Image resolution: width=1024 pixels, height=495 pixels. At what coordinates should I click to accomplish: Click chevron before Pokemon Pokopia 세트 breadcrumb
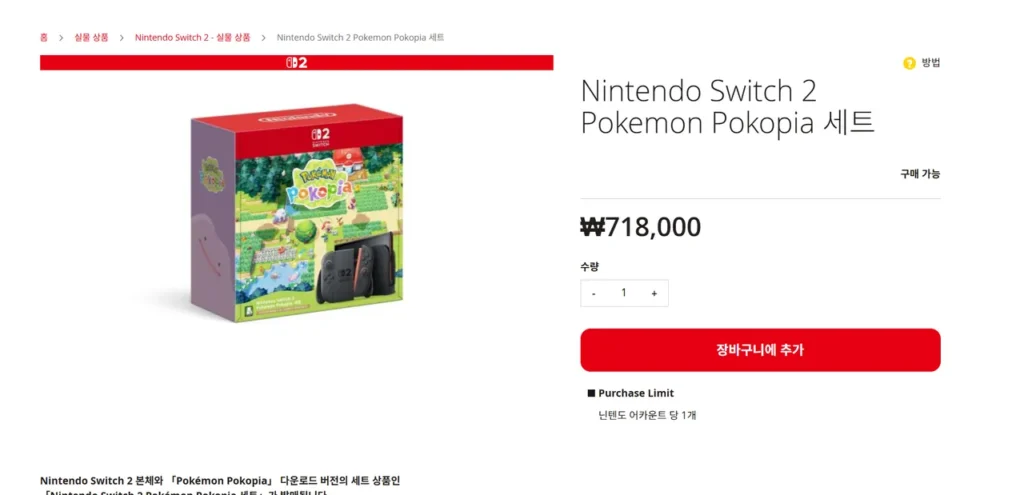[264, 37]
